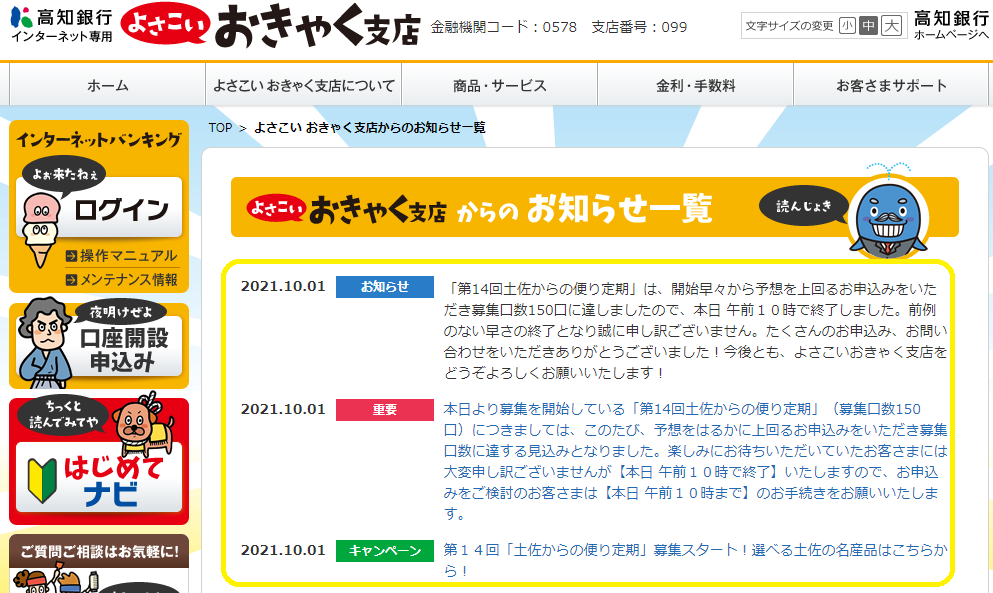Open the 商品・サービス menu
Viewport: 993px width, 593px height.
[500, 85]
